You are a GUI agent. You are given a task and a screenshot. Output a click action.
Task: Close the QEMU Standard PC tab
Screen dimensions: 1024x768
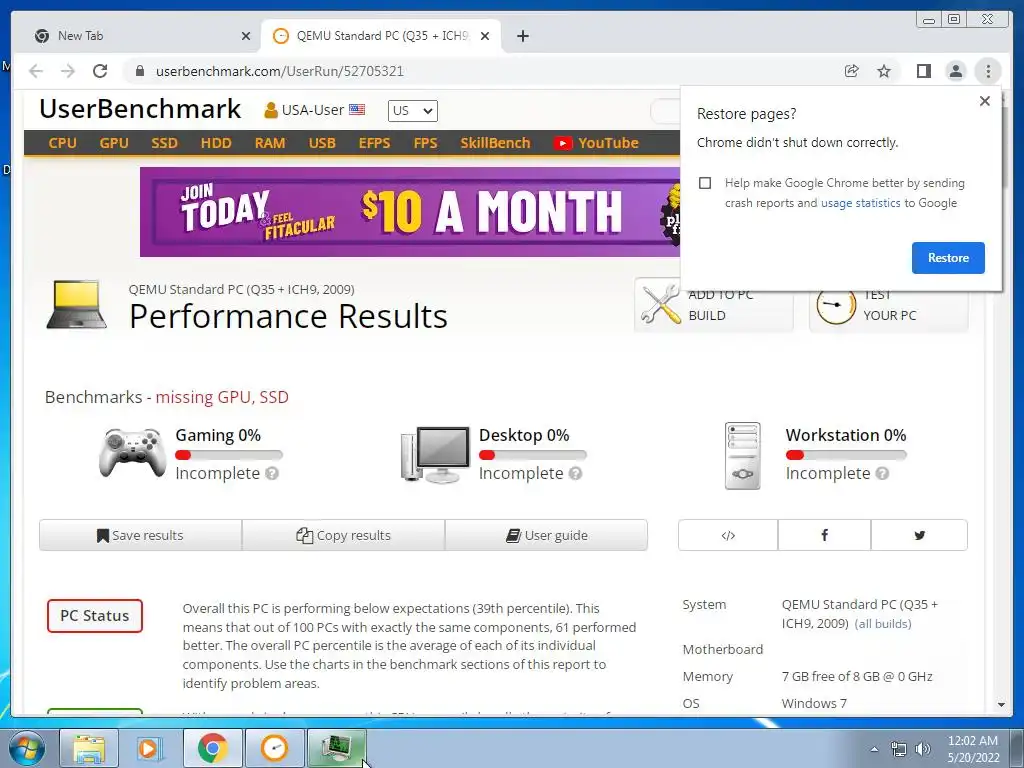[485, 36]
